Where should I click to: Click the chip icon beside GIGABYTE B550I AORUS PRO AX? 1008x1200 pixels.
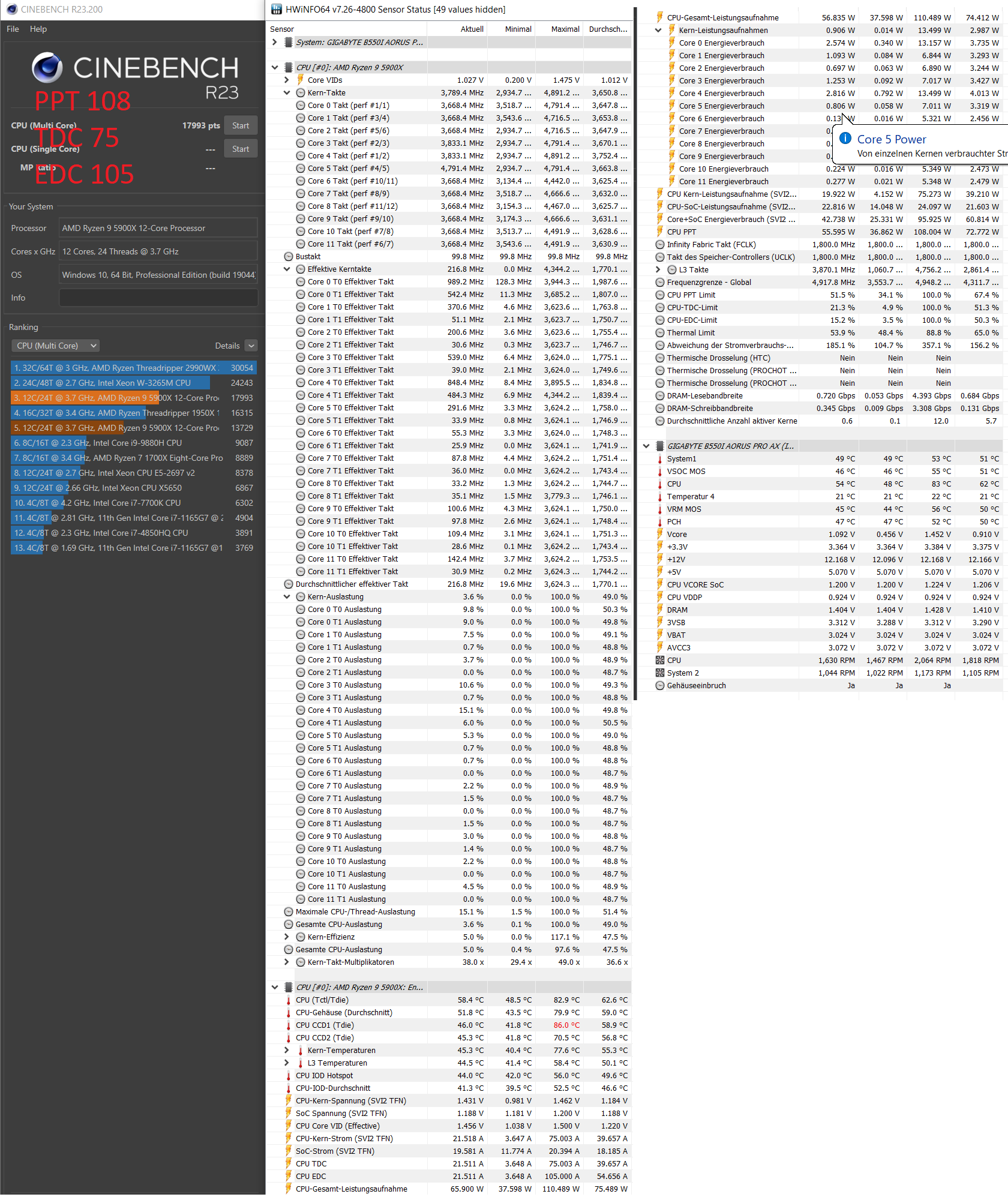point(659,446)
